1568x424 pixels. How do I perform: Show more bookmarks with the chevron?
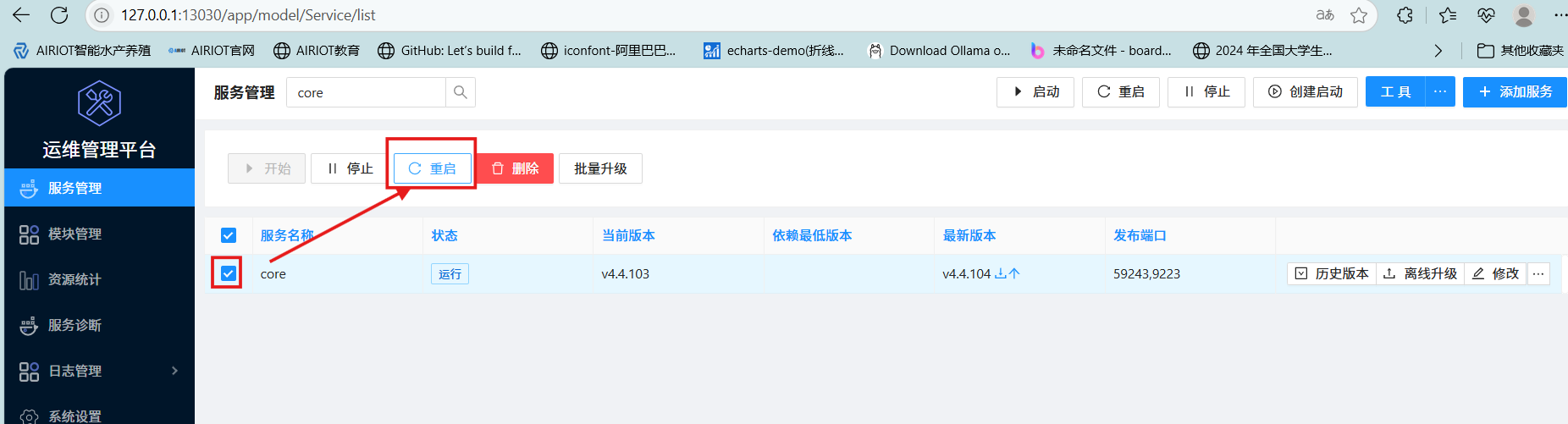1438,51
